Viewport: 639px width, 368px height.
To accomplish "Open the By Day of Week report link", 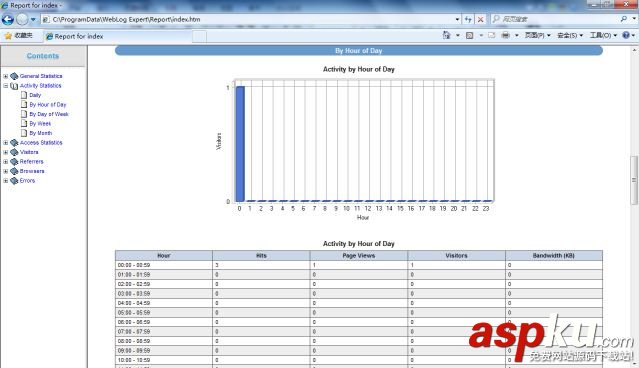I will 49,114.
